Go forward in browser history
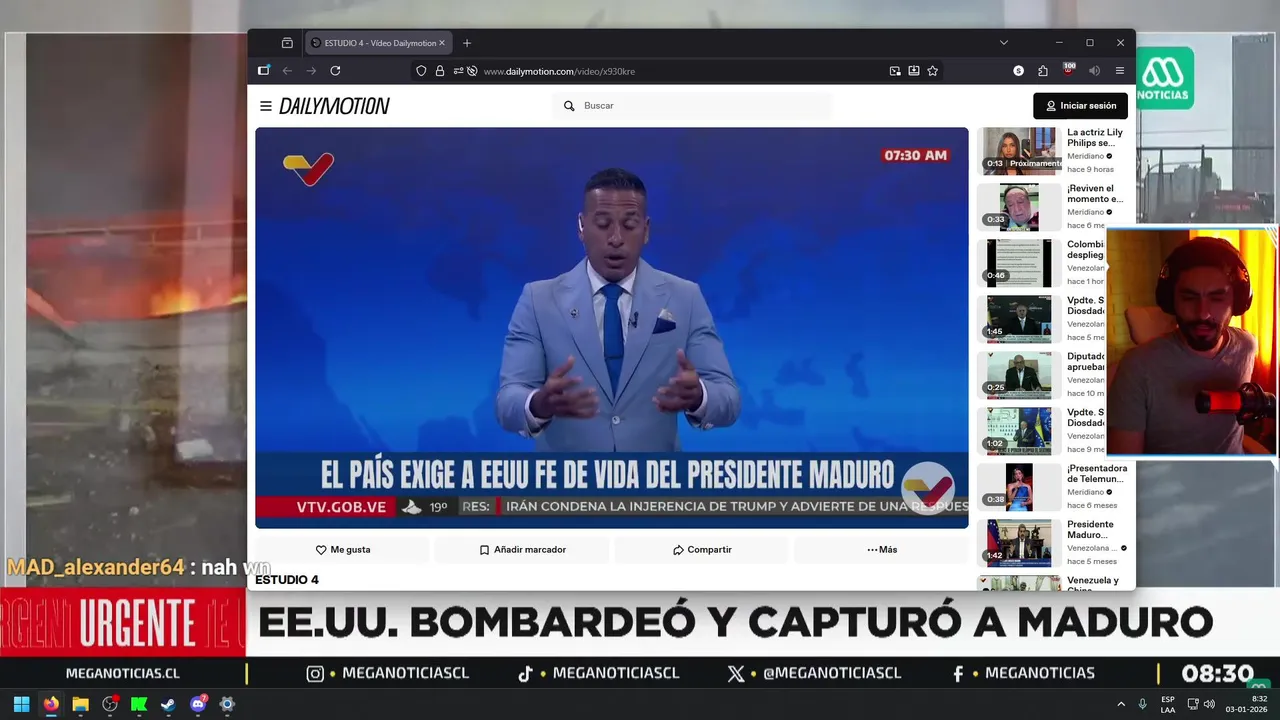Image resolution: width=1280 pixels, height=720 pixels. point(311,71)
